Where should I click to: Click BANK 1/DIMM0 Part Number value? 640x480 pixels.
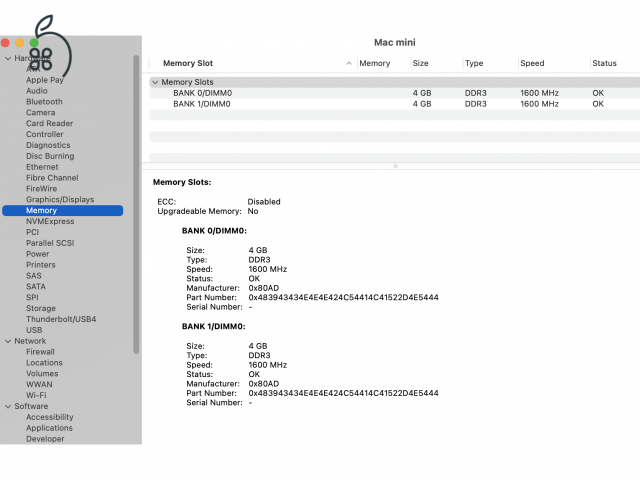343,393
